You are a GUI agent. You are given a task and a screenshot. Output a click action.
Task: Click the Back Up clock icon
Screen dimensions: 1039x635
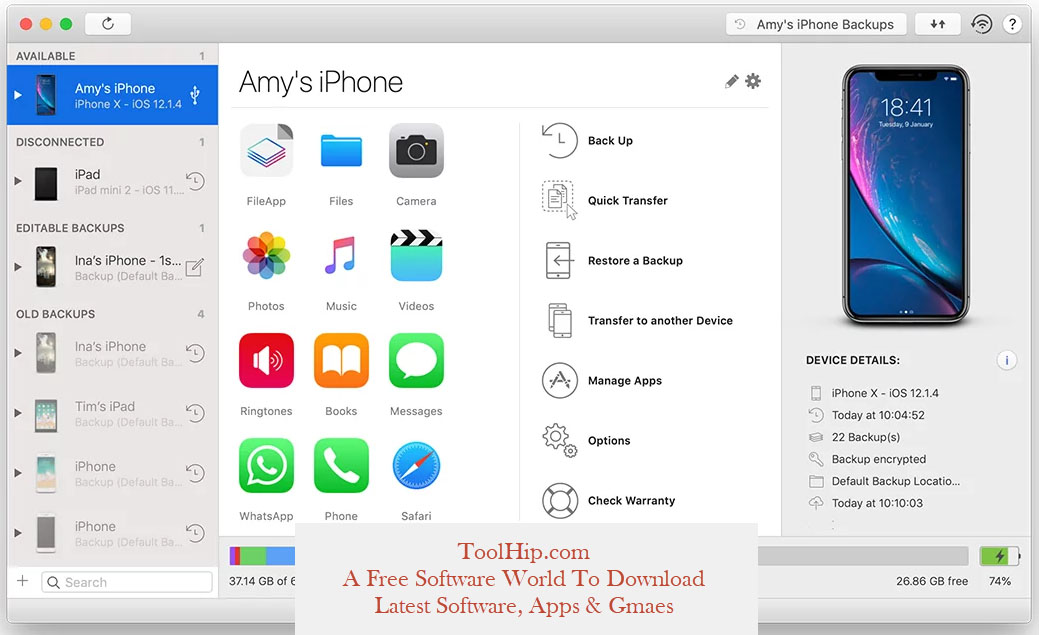pyautogui.click(x=559, y=141)
